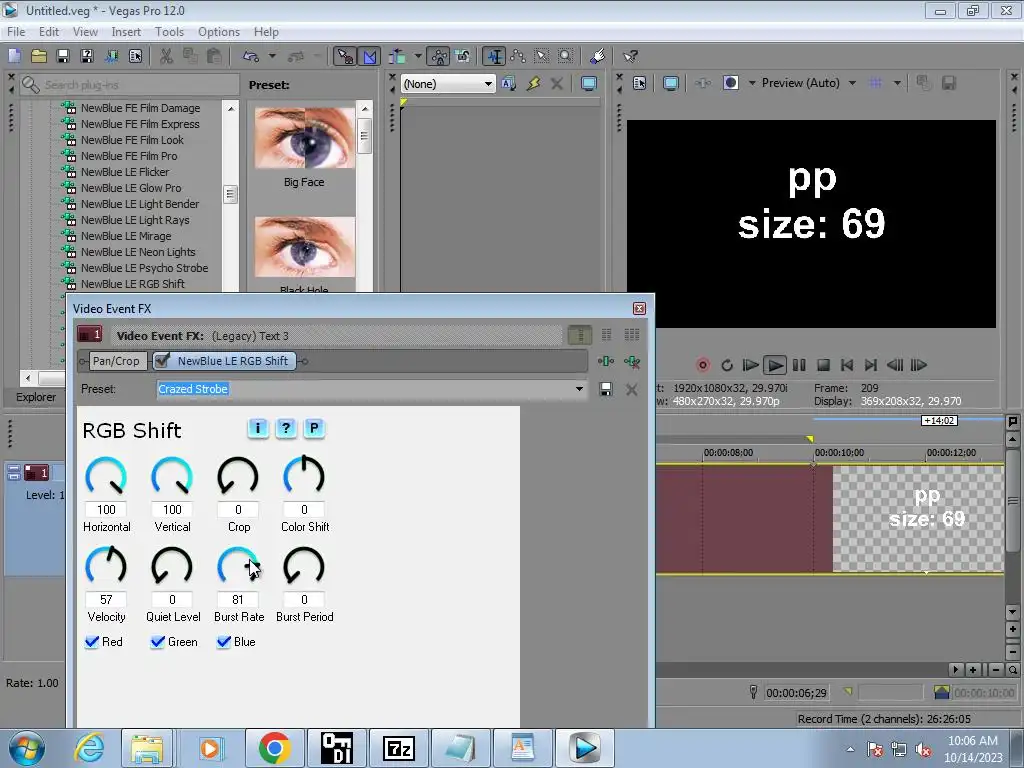Open the overlays grid dropdown arrow
The height and width of the screenshot is (768, 1024).
[x=897, y=83]
